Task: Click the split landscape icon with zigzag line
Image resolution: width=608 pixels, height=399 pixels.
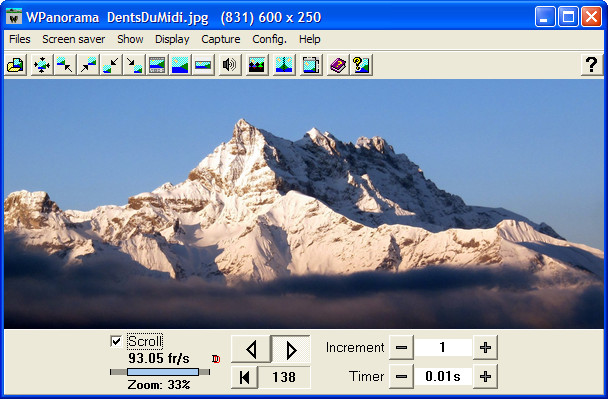Action: coord(284,65)
